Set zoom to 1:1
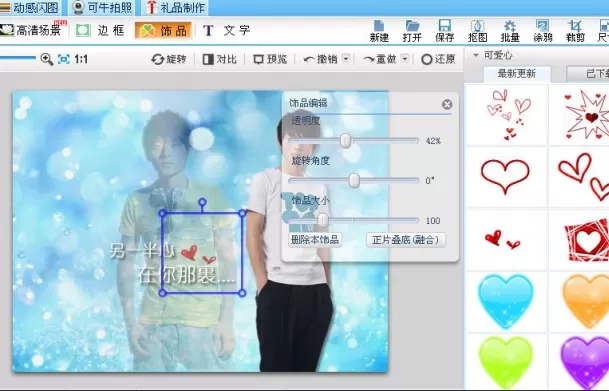The width and height of the screenshot is (609, 391). pos(81,59)
